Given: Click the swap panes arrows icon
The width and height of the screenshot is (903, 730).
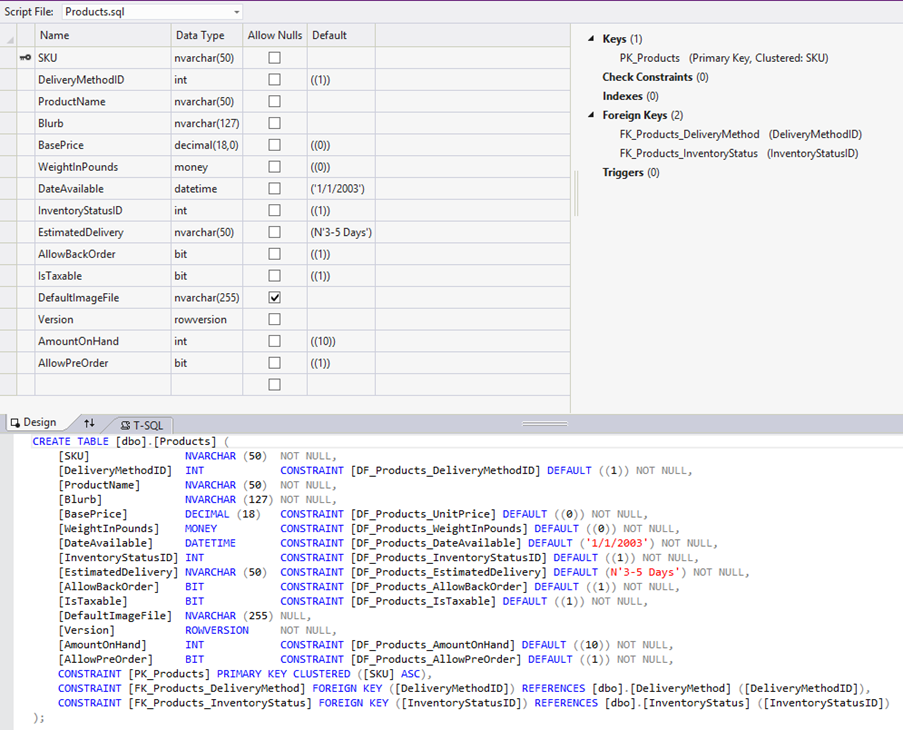Looking at the screenshot, I should tap(89, 423).
